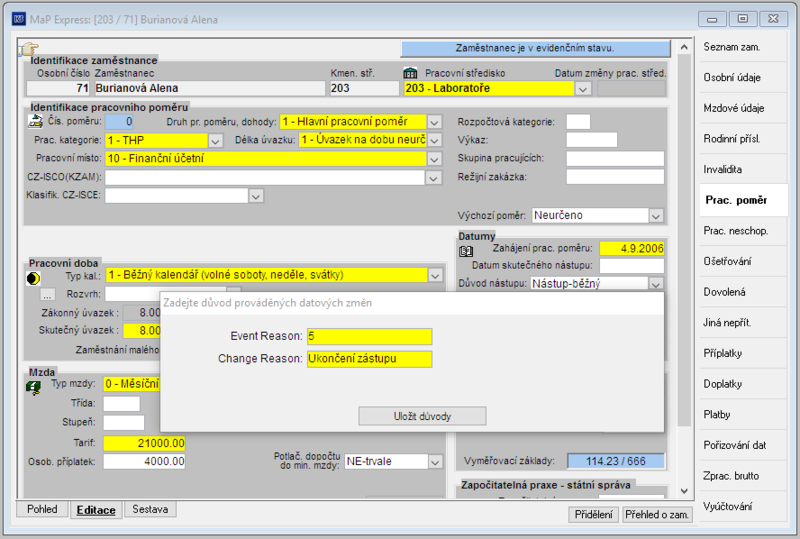Click the building icon beside Pracovní středisko
The image size is (800, 539).
point(410,73)
